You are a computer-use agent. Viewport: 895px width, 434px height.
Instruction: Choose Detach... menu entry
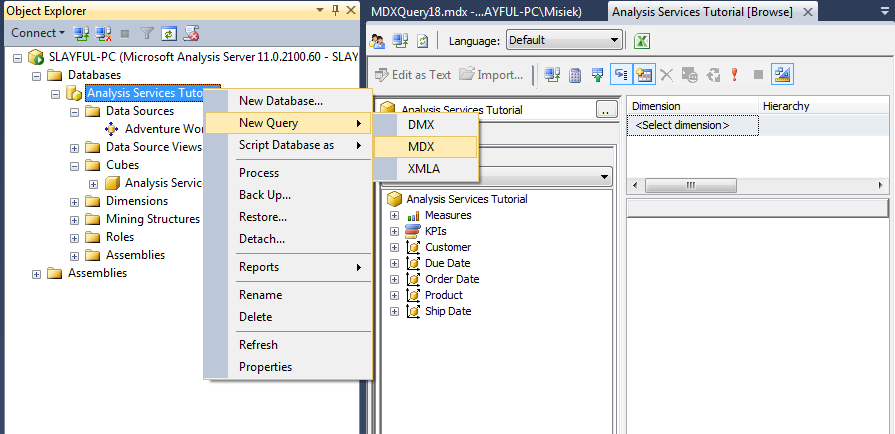point(288,239)
